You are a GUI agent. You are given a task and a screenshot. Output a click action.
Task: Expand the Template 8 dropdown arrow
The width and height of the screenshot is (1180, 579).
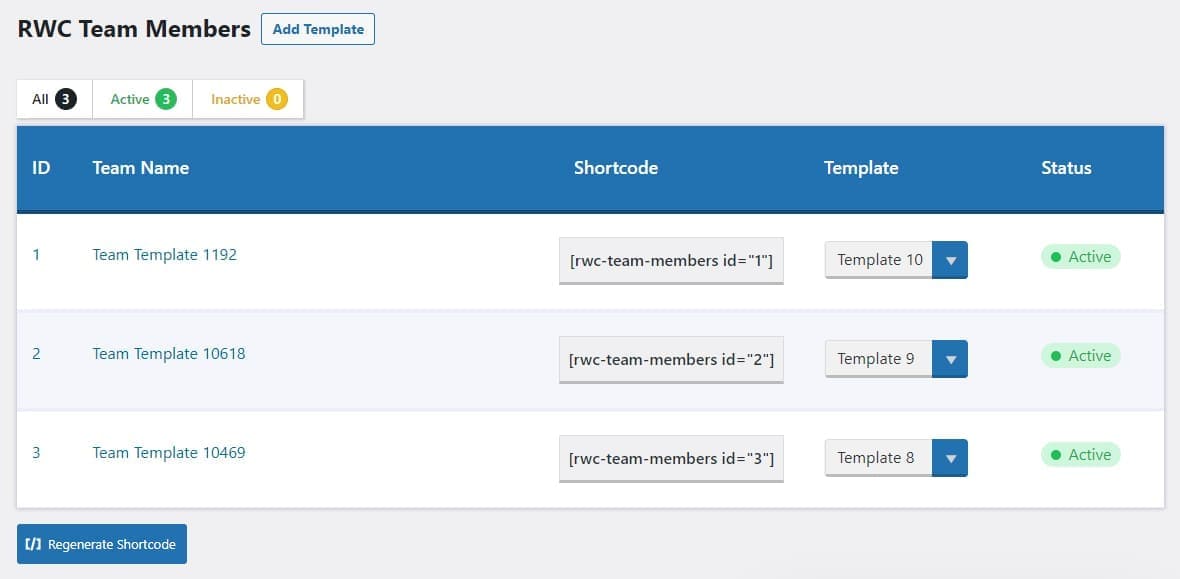(950, 458)
